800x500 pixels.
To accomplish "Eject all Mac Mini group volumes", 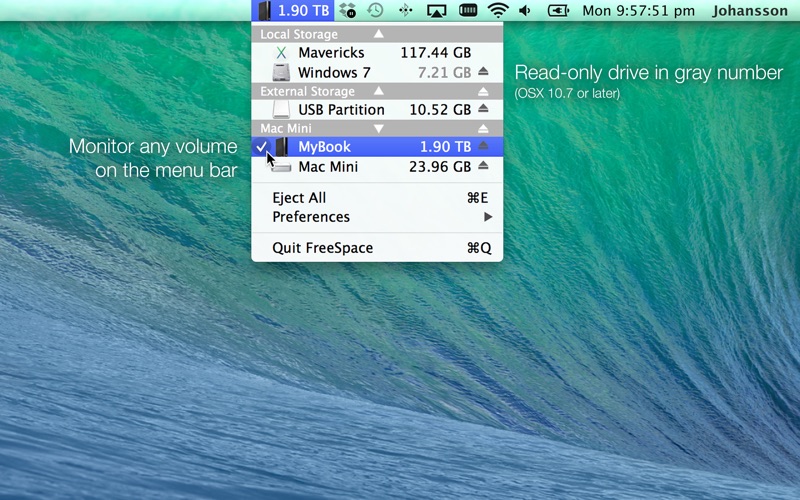I will [483, 129].
